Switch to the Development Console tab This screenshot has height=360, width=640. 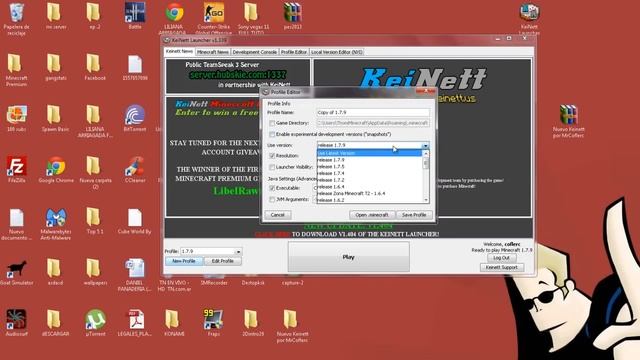(254, 52)
